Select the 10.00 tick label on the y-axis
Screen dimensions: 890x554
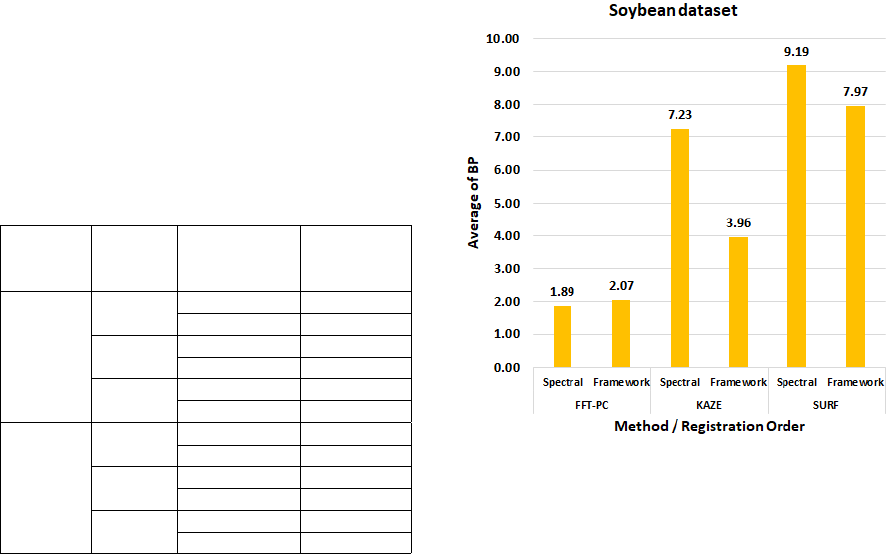(x=503, y=39)
